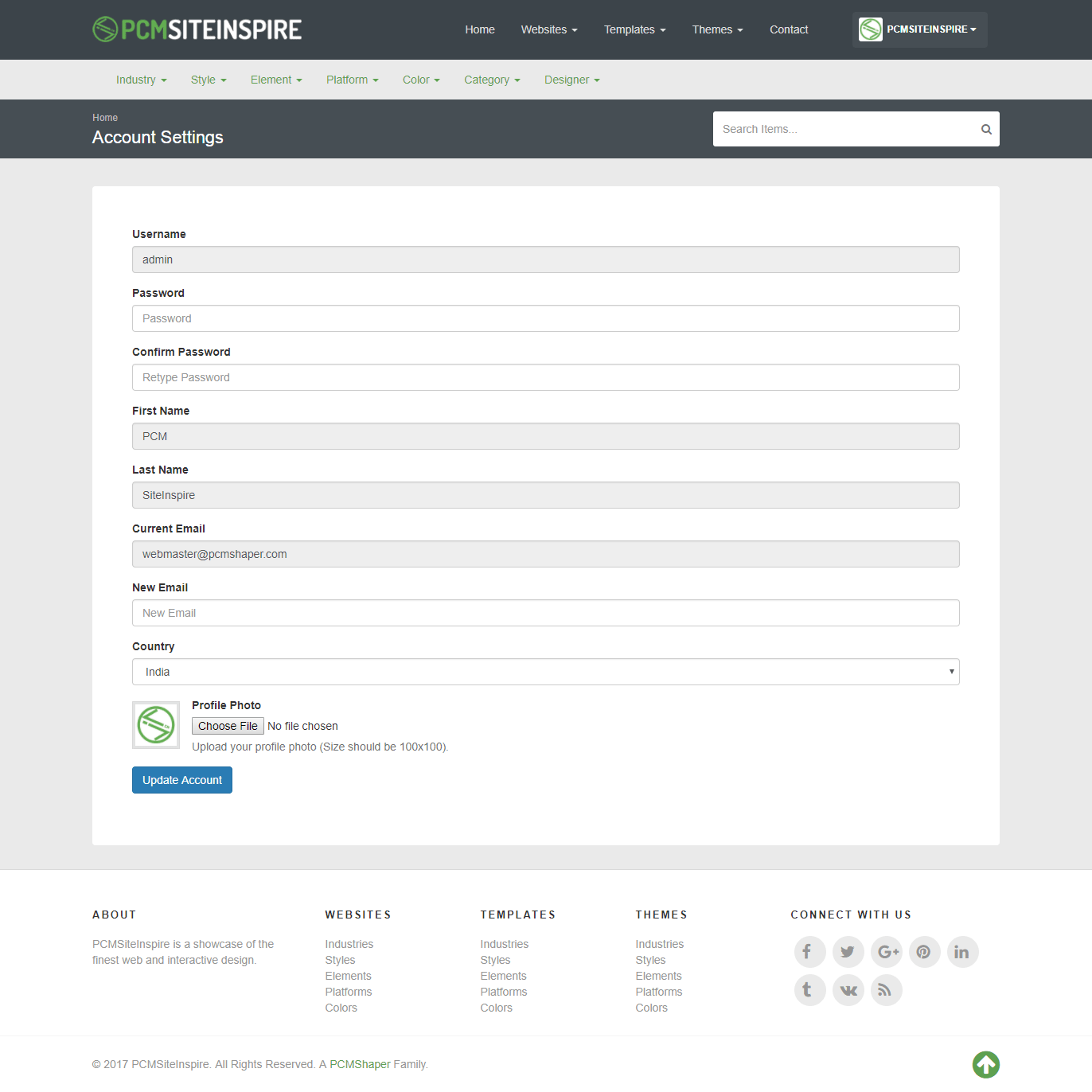Expand the Industry filter dropdown
The width and height of the screenshot is (1092, 1092).
(x=141, y=80)
